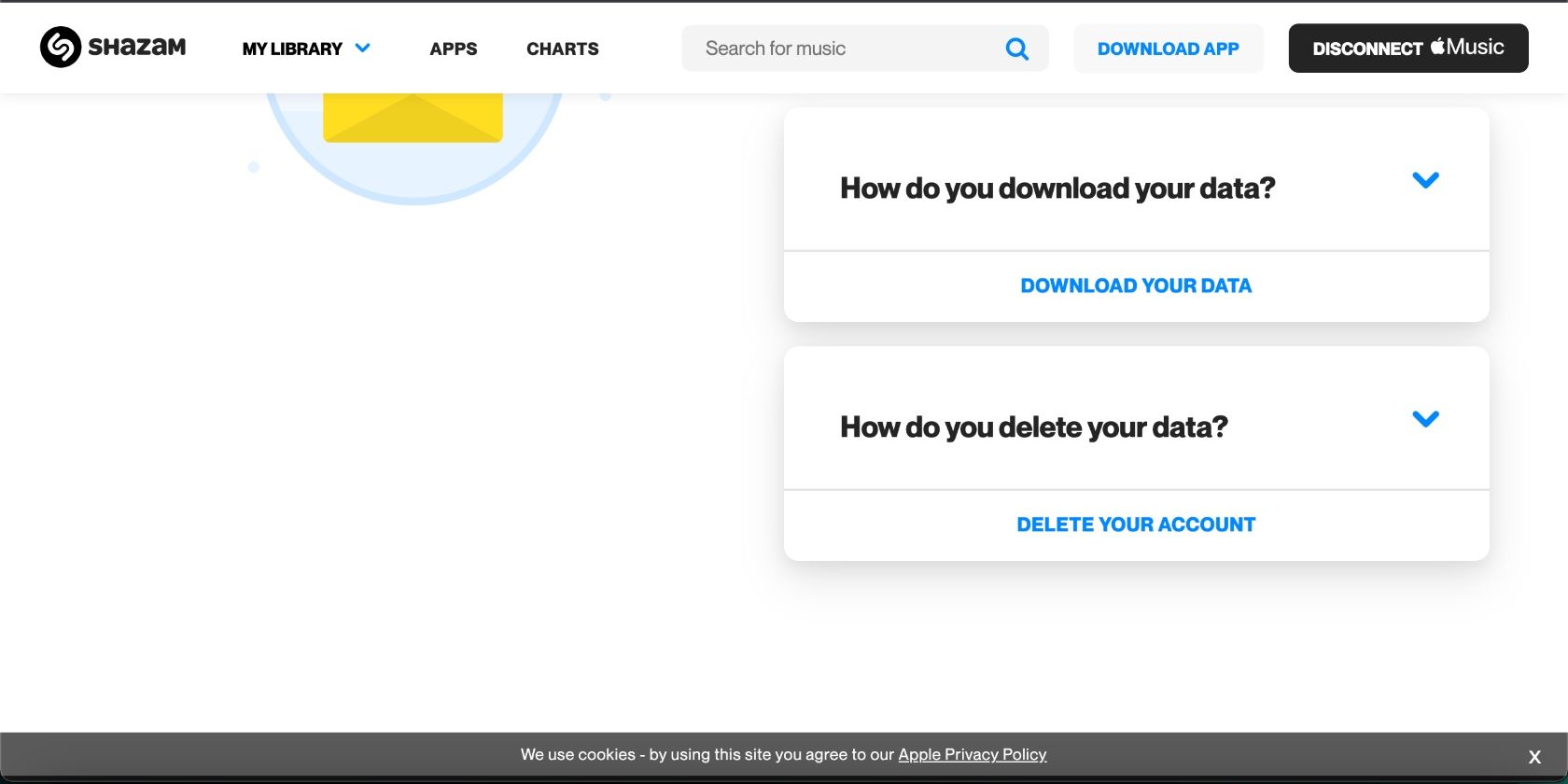The height and width of the screenshot is (784, 1568).
Task: Click the 'How do you delete your data?' heading
Action: pyautogui.click(x=1034, y=427)
